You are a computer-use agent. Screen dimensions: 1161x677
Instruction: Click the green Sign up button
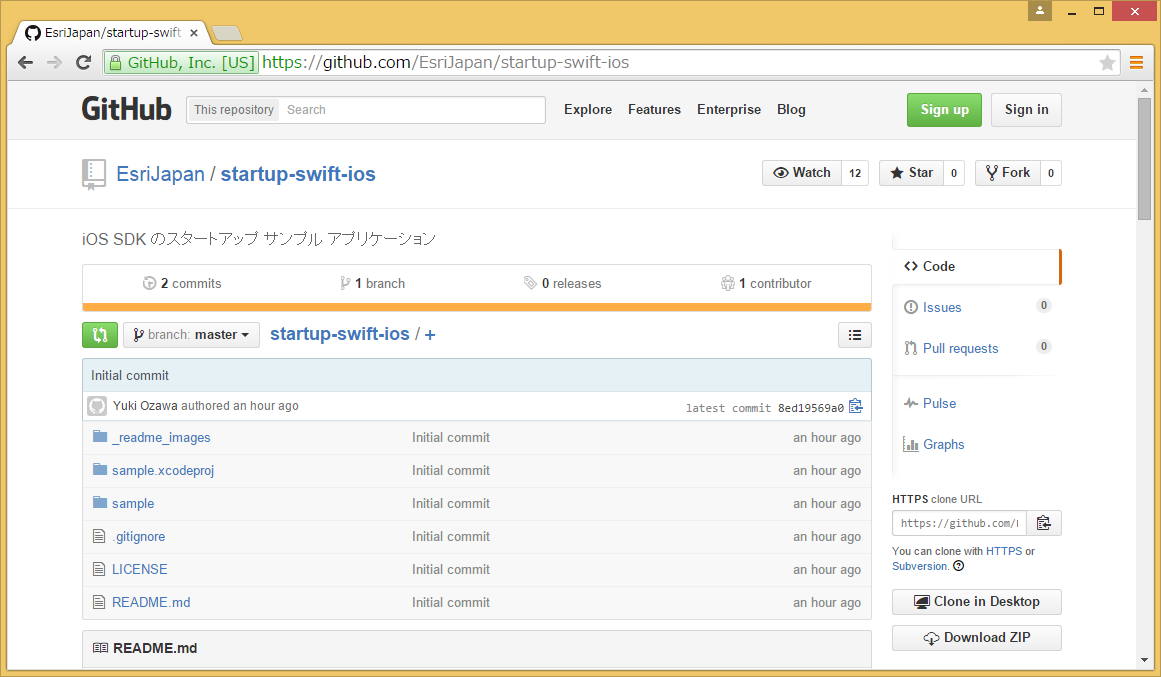(x=944, y=110)
